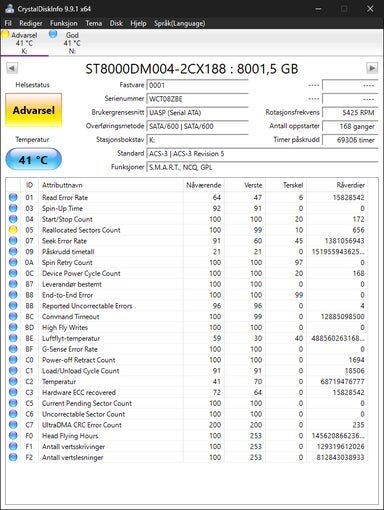Click status icon for Uncorrectable Sector Count

13,414
